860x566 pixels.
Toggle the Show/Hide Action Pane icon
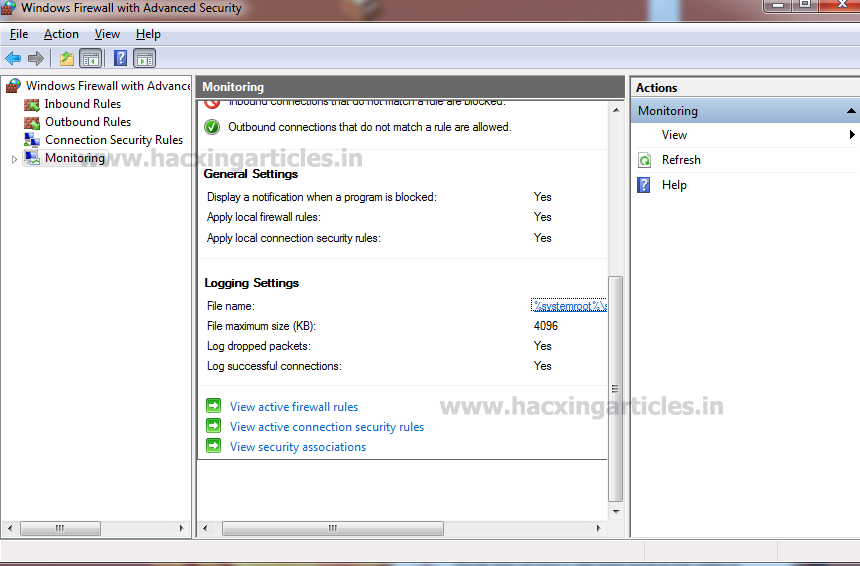tap(145, 58)
